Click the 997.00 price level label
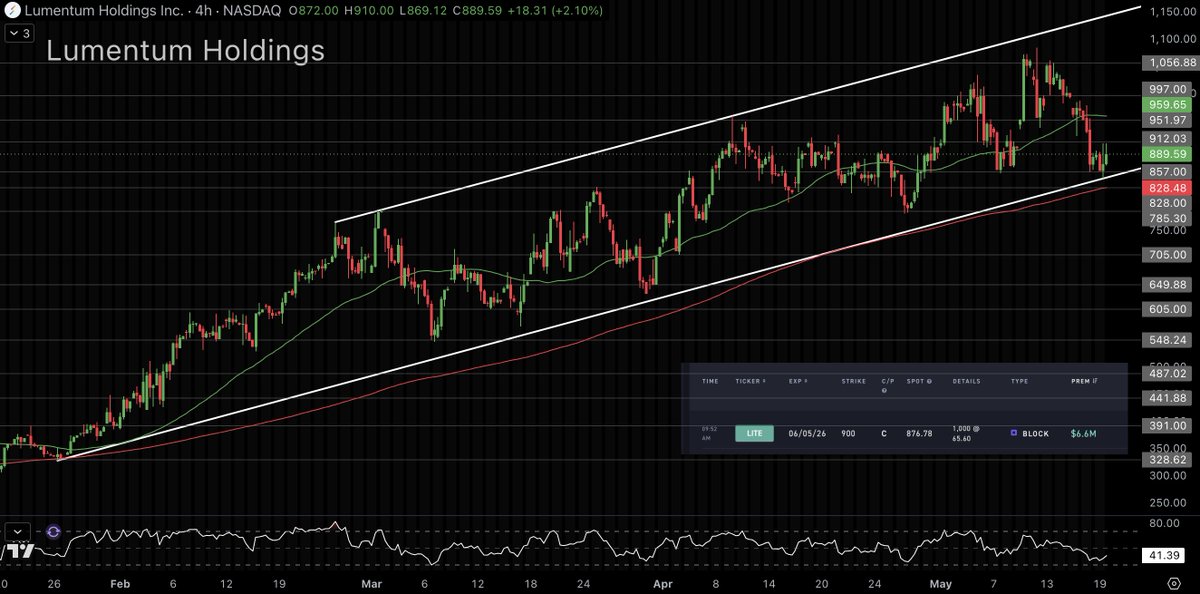Screen dimensions: 1200x594 point(1167,89)
